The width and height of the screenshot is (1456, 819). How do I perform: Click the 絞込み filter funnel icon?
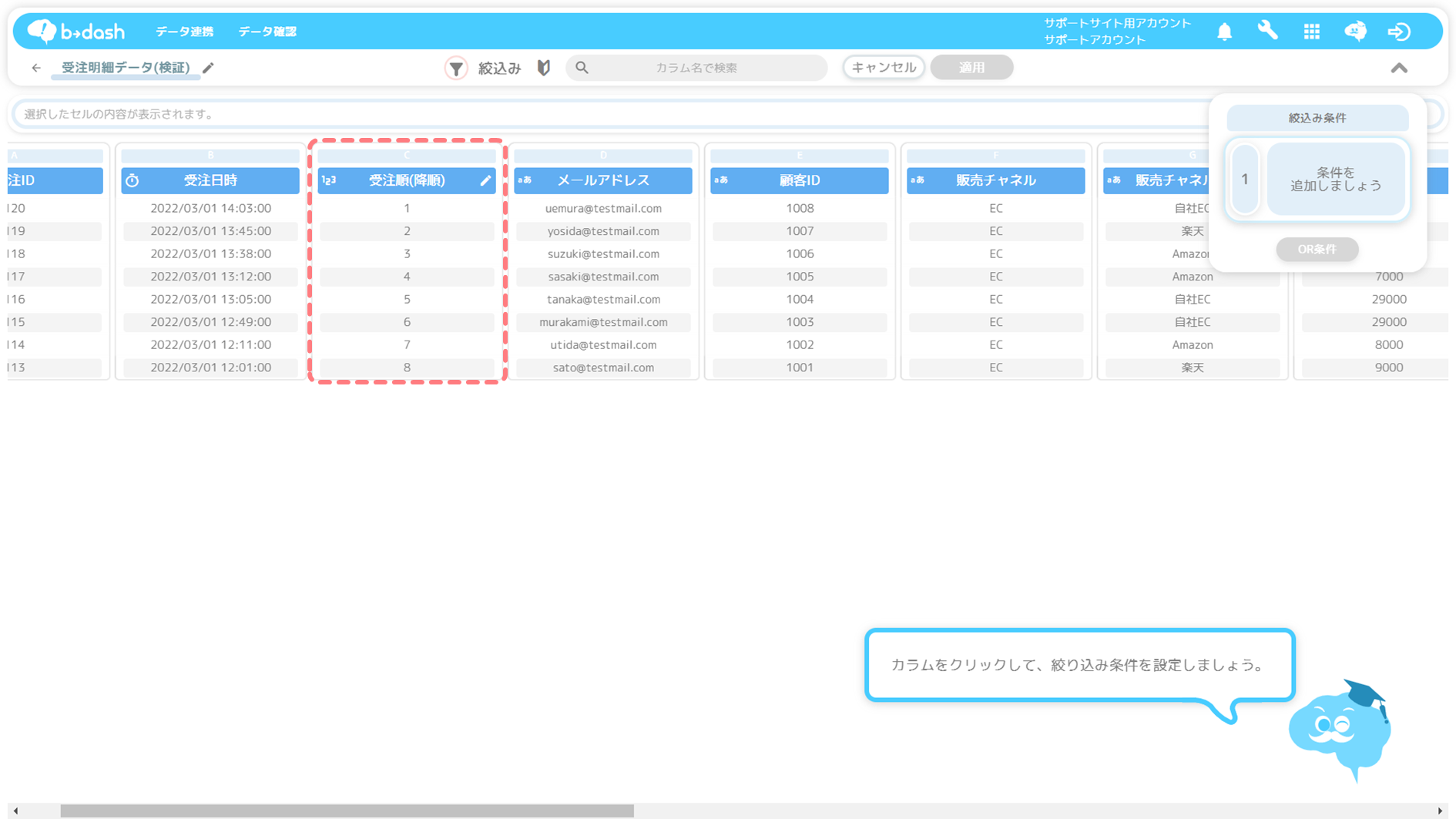(x=456, y=68)
